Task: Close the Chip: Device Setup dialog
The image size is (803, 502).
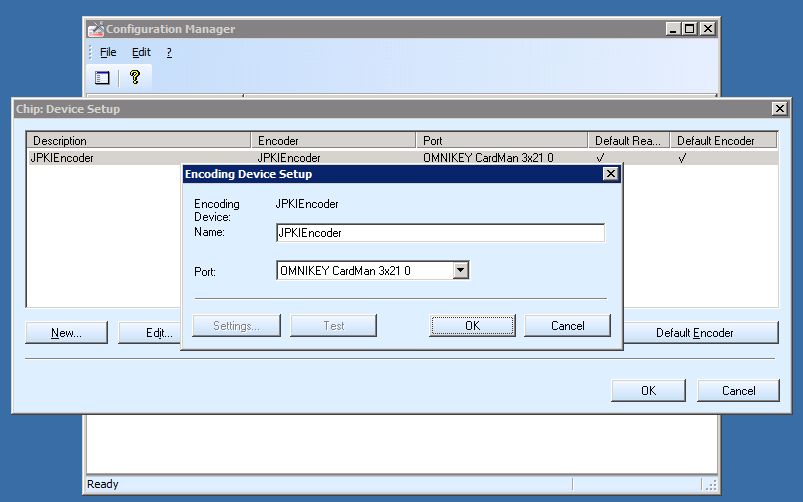Action: [x=779, y=108]
